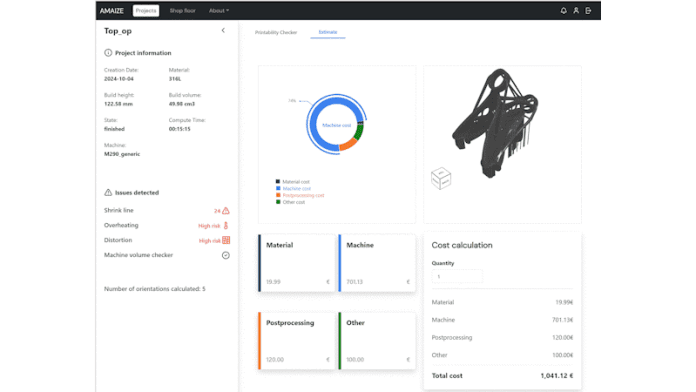Collapse the Top_op side panel chevron
The image size is (696, 392).
click(x=223, y=31)
